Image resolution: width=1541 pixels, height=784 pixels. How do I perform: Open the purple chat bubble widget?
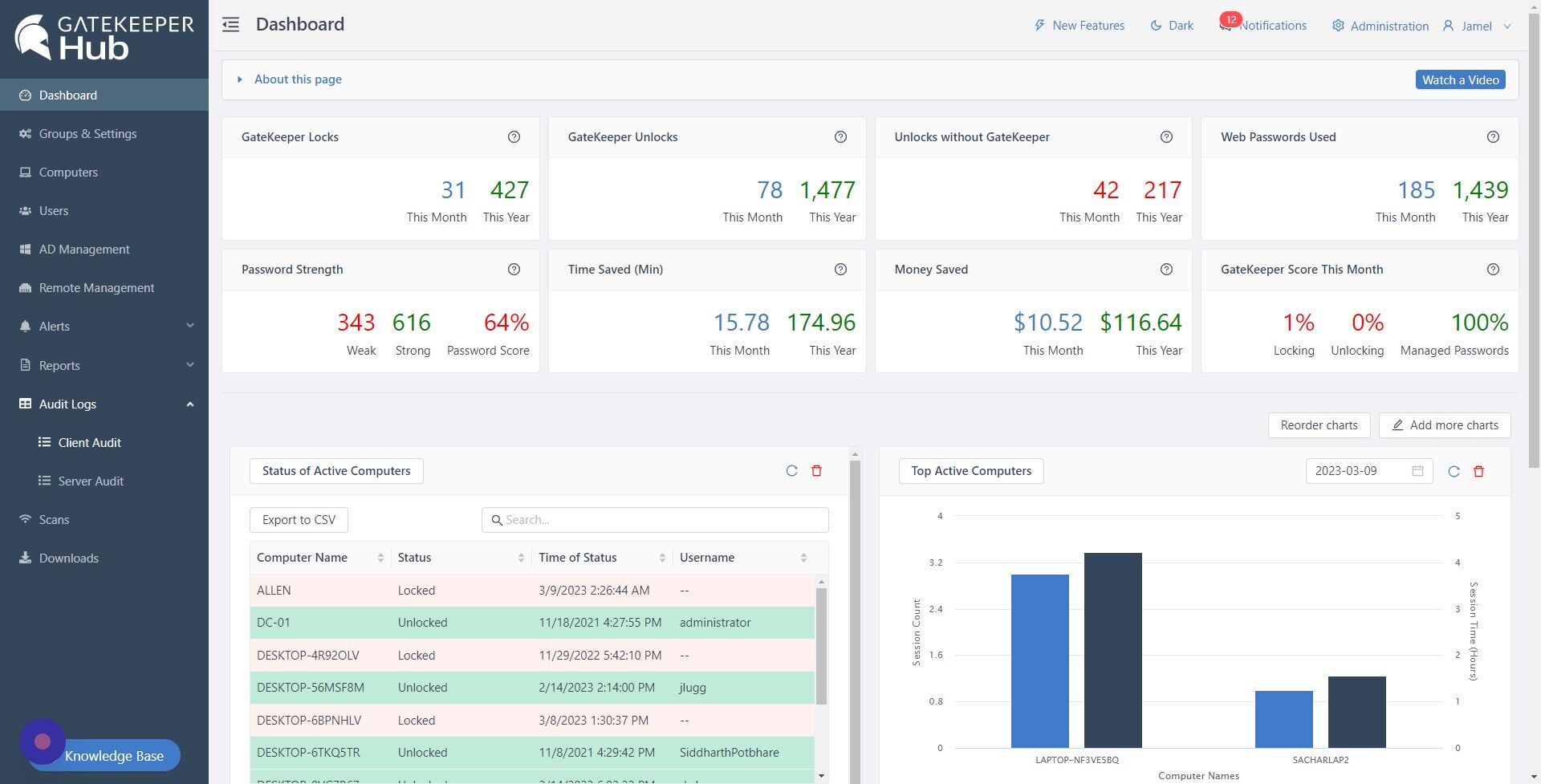43,741
